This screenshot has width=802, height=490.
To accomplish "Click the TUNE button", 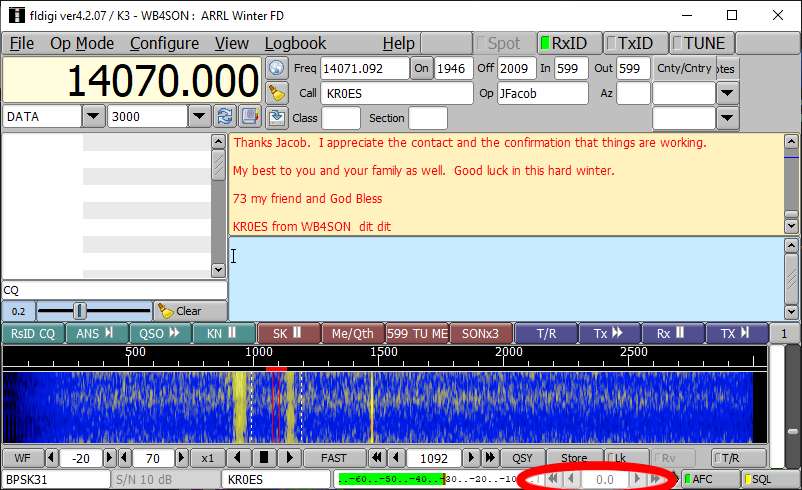I will pyautogui.click(x=703, y=43).
